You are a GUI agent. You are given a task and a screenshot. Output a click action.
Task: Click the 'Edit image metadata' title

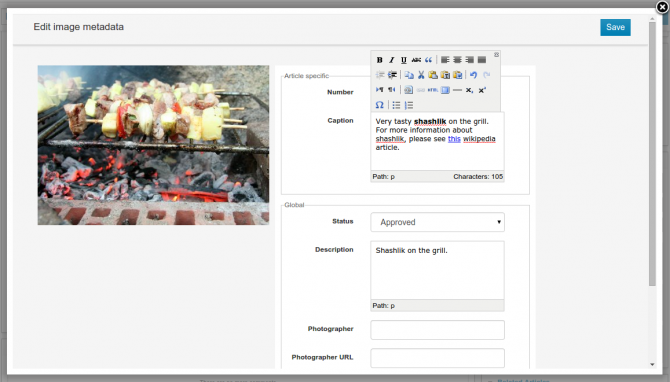79,27
